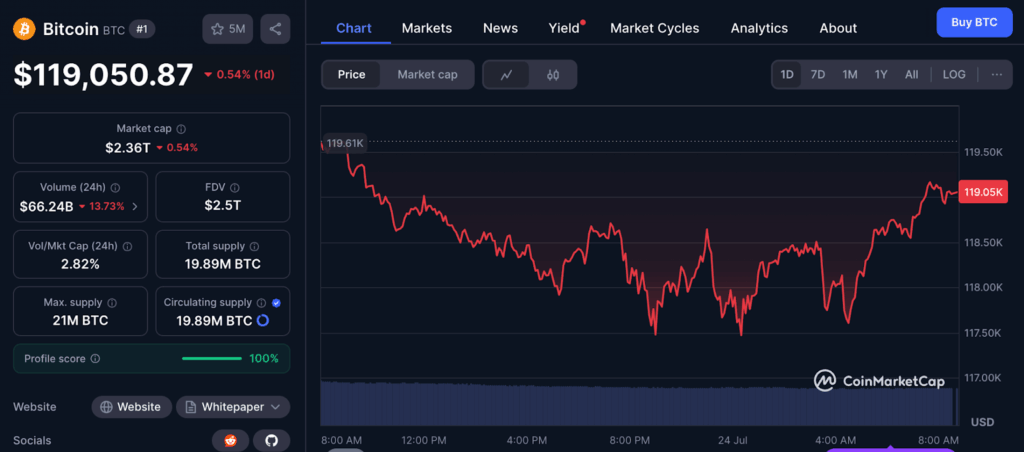Click the Market cap info icon
This screenshot has height=452, width=1024.
coord(181,129)
